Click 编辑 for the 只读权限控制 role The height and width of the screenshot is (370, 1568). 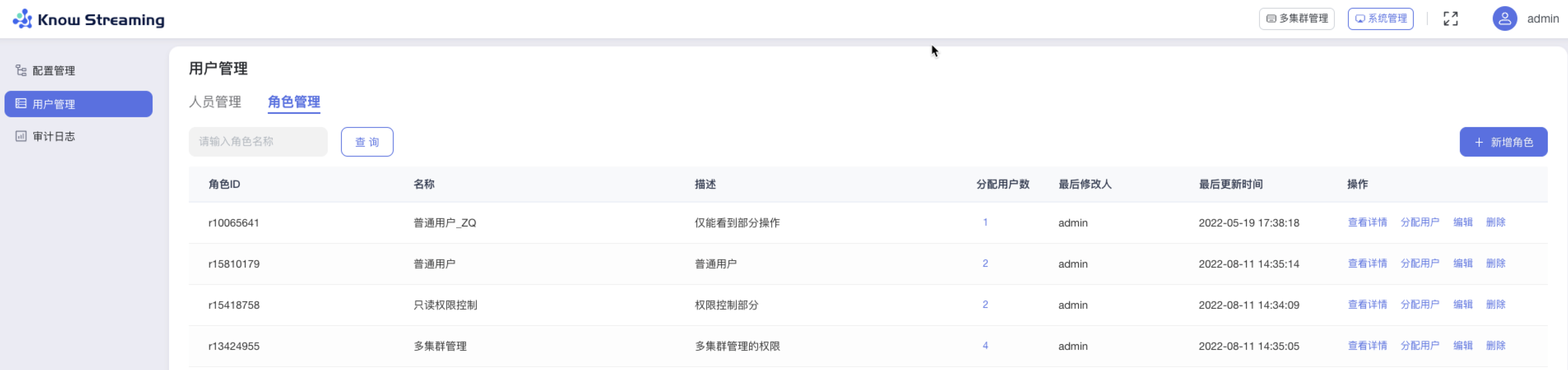pyautogui.click(x=1464, y=304)
